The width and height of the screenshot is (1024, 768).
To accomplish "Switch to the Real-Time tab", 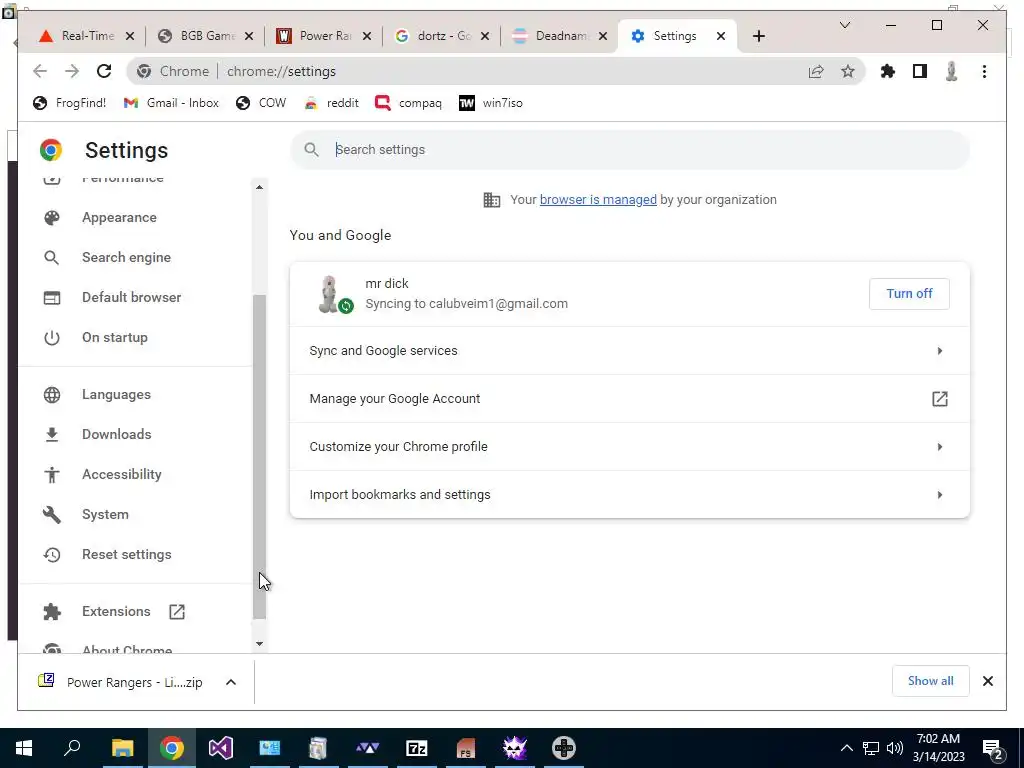I will pos(86,36).
